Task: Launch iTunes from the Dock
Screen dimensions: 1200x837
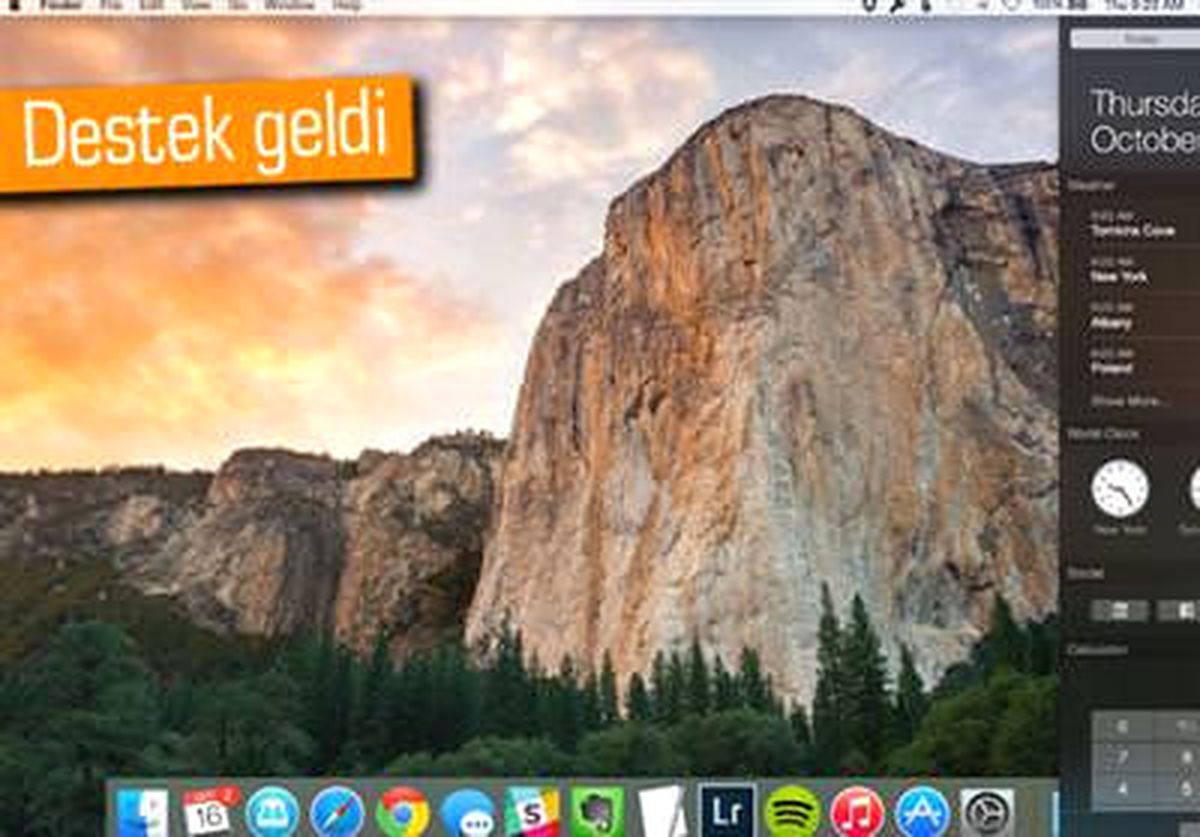Action: (x=857, y=812)
